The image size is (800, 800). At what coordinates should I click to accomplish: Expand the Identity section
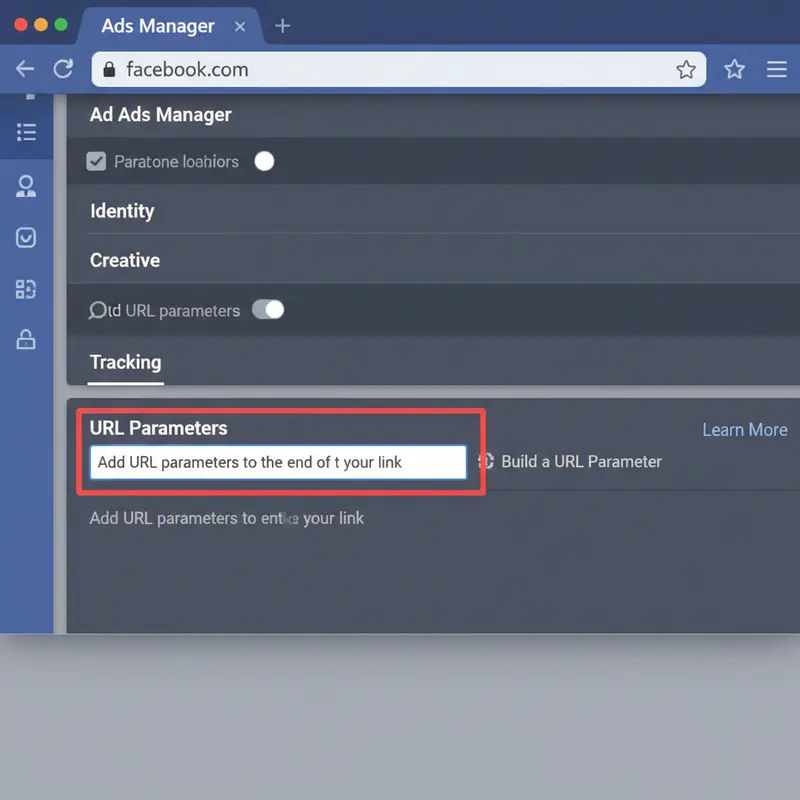coord(122,211)
